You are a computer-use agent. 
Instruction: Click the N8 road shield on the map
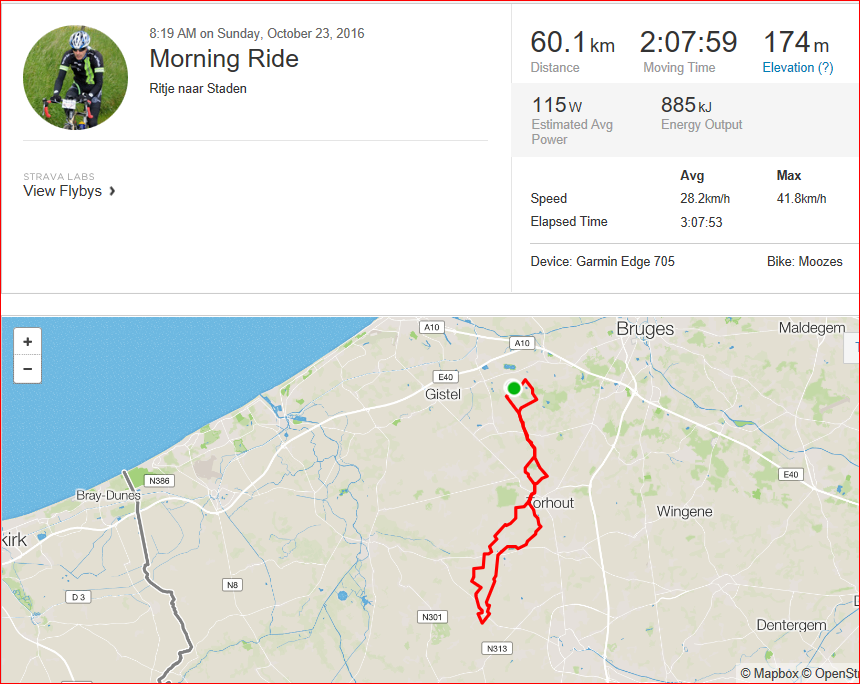pyautogui.click(x=233, y=585)
